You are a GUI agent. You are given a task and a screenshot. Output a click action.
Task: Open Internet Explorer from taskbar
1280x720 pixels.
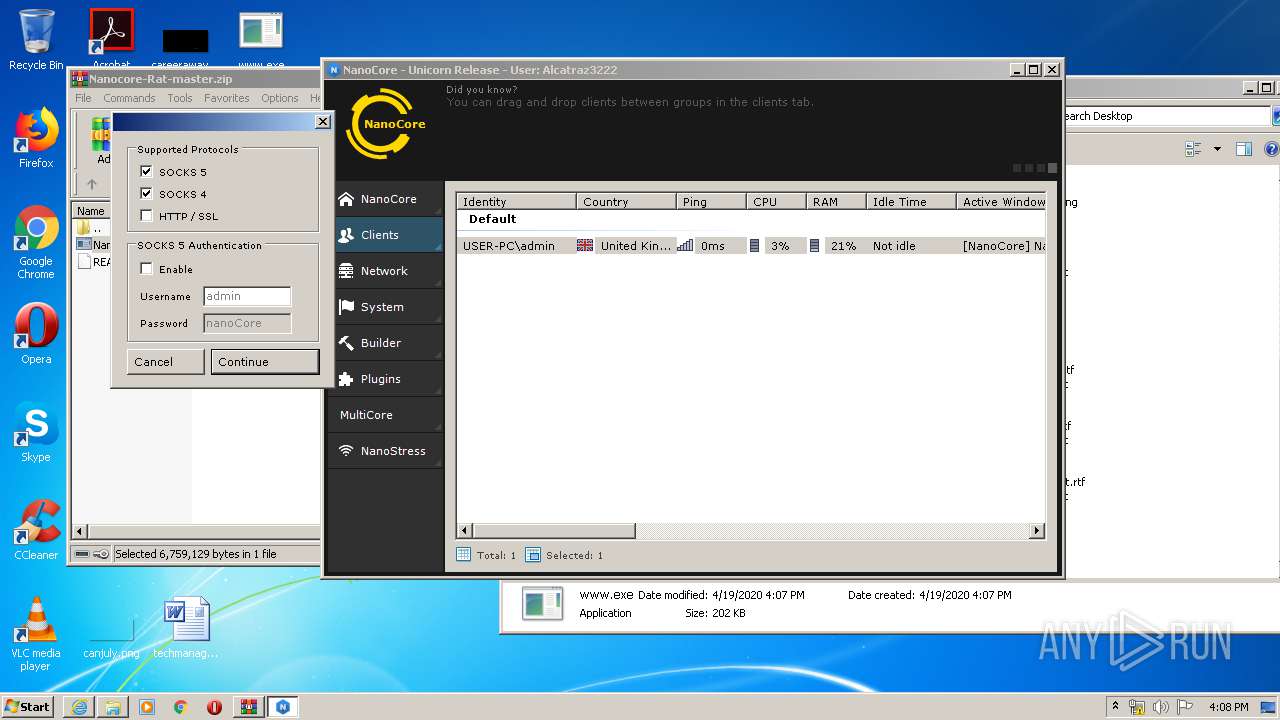79,707
